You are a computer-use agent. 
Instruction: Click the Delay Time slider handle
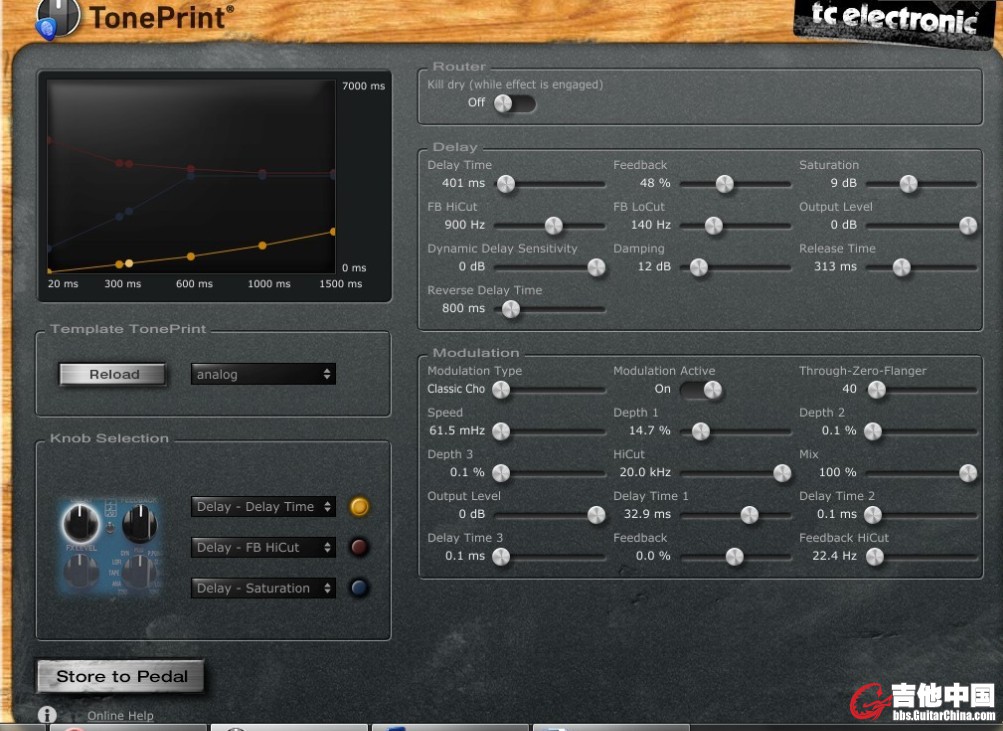tap(506, 184)
